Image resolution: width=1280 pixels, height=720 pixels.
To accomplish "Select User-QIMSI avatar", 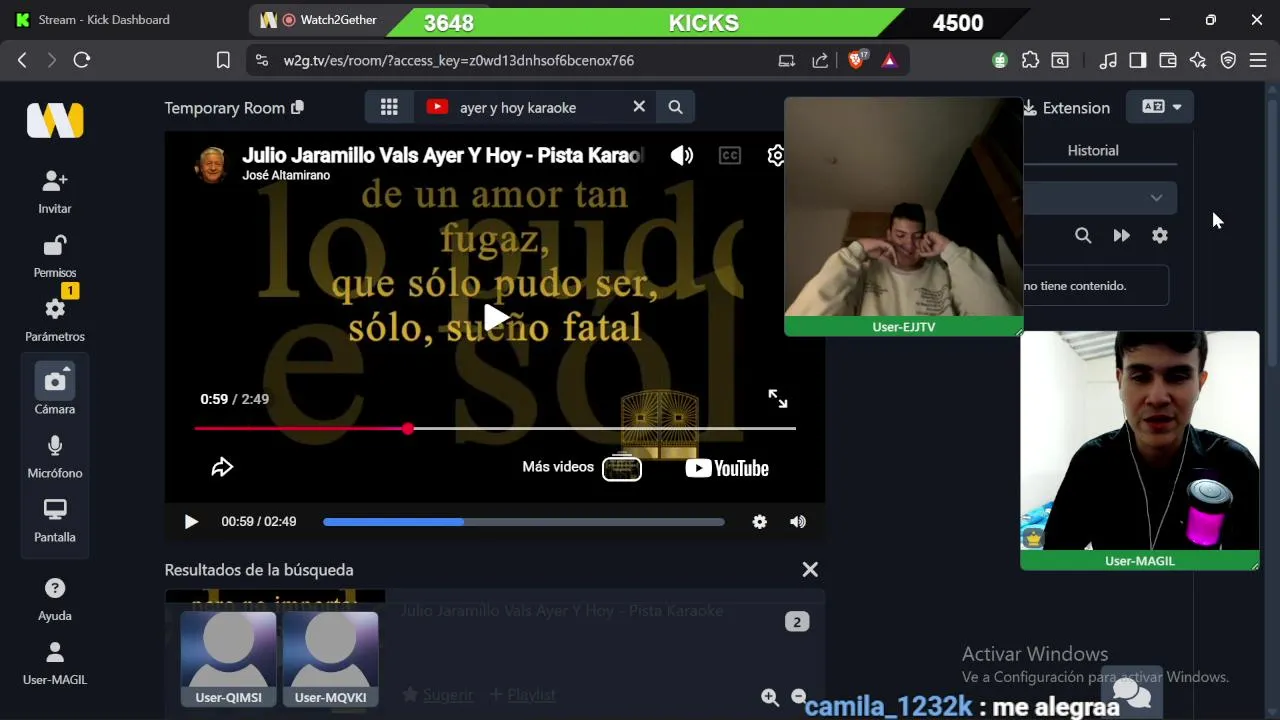I will click(x=229, y=659).
